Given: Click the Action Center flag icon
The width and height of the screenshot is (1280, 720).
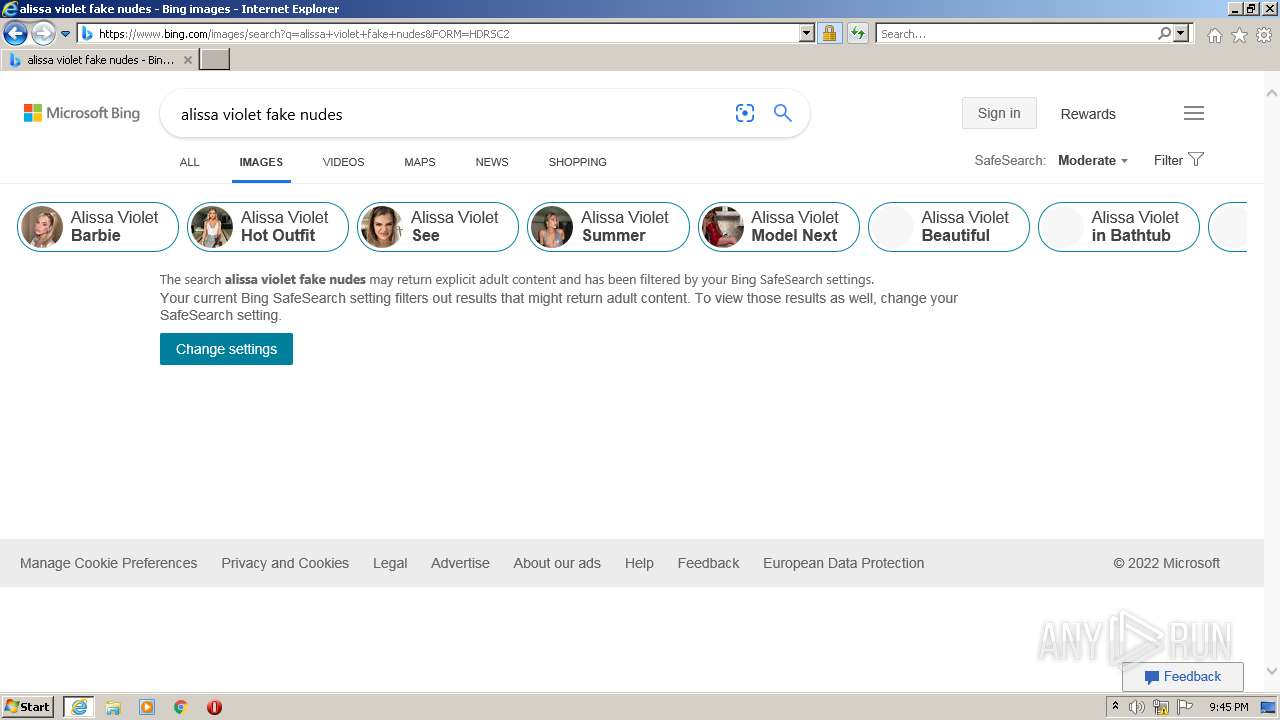Looking at the screenshot, I should point(1185,707).
